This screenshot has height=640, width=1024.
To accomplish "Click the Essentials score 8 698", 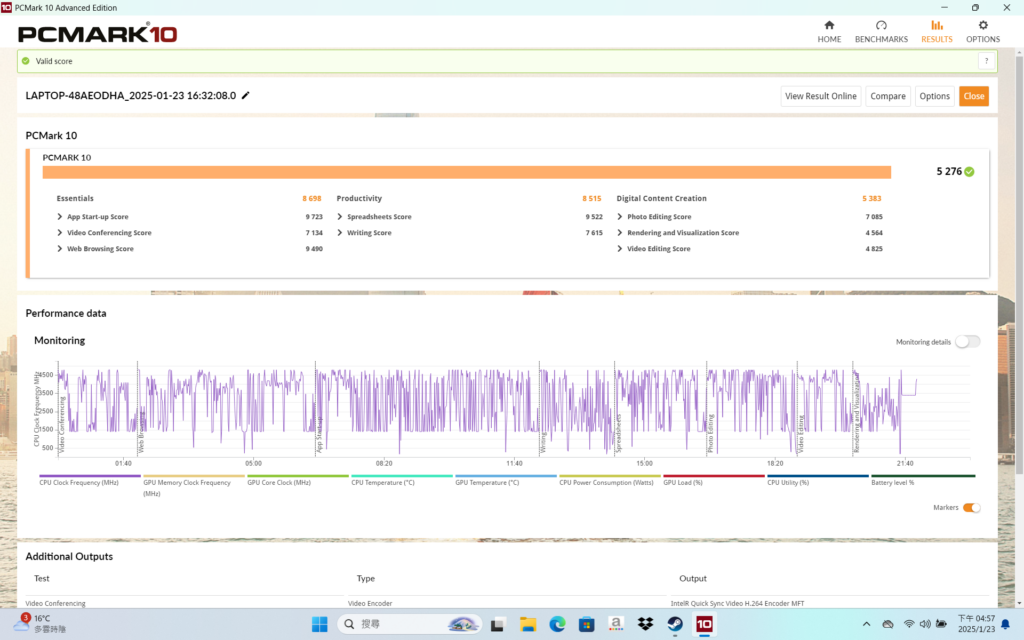I will 312,199.
